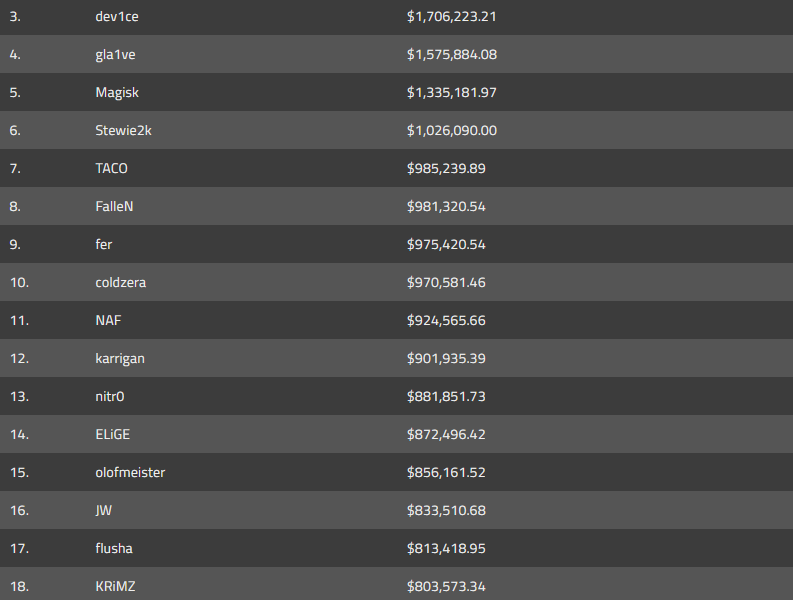Click the player name fer
793x600 pixels.
pyautogui.click(x=104, y=245)
